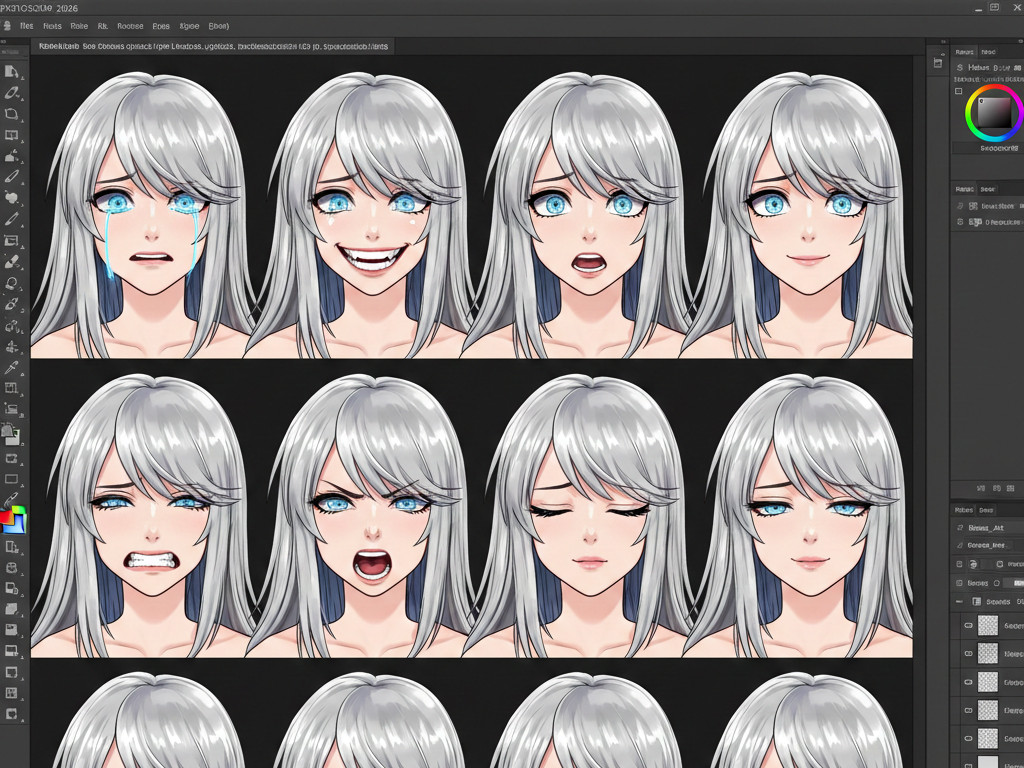
Task: Click the music-note icon in the Boxstdtion row
Action: pos(960,206)
